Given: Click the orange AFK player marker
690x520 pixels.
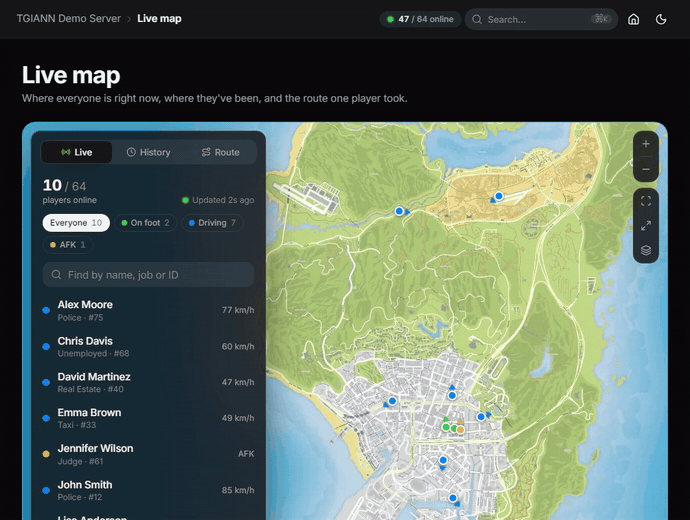Looking at the screenshot, I should click(x=460, y=429).
